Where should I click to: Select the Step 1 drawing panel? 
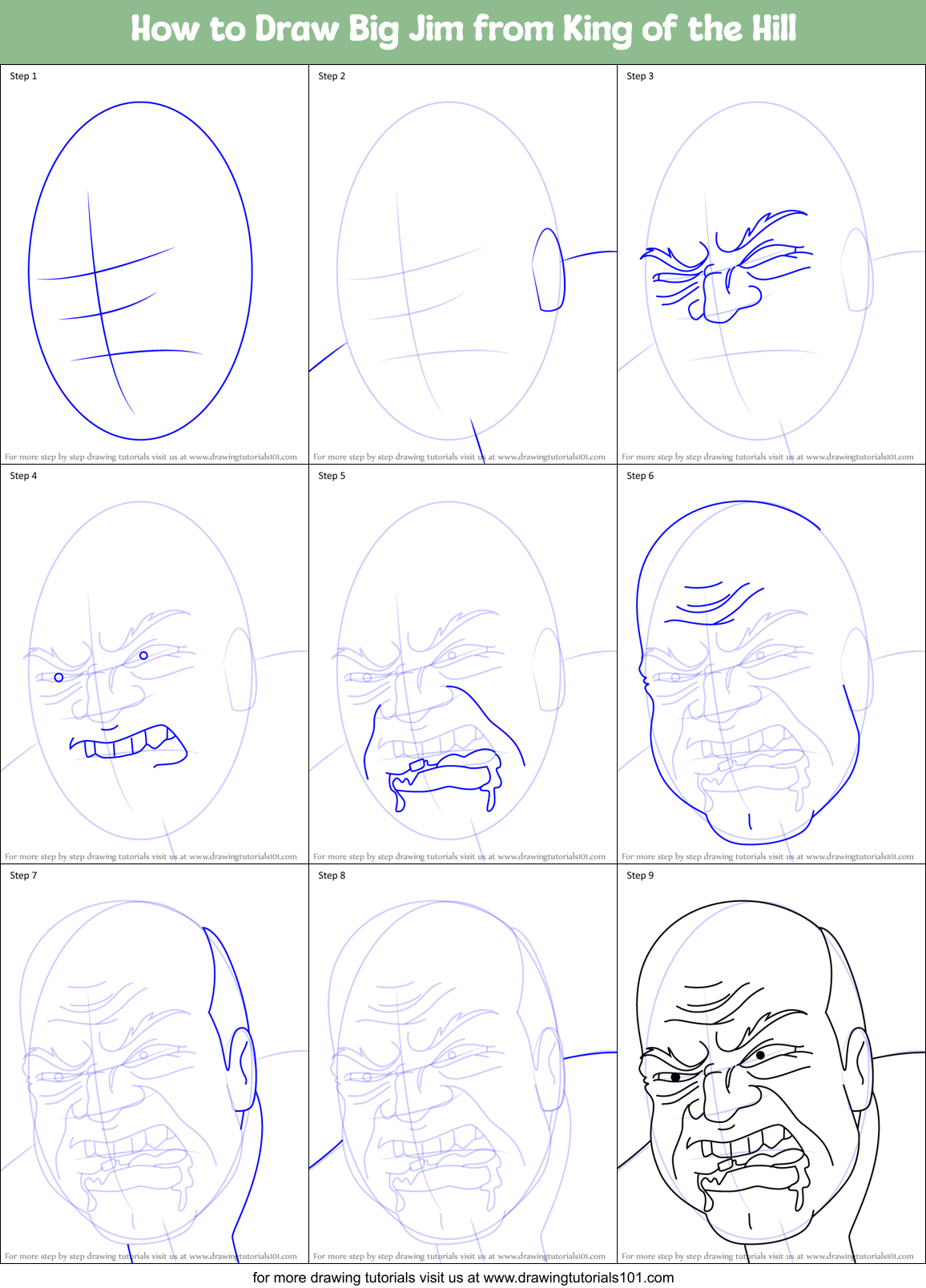pos(155,264)
